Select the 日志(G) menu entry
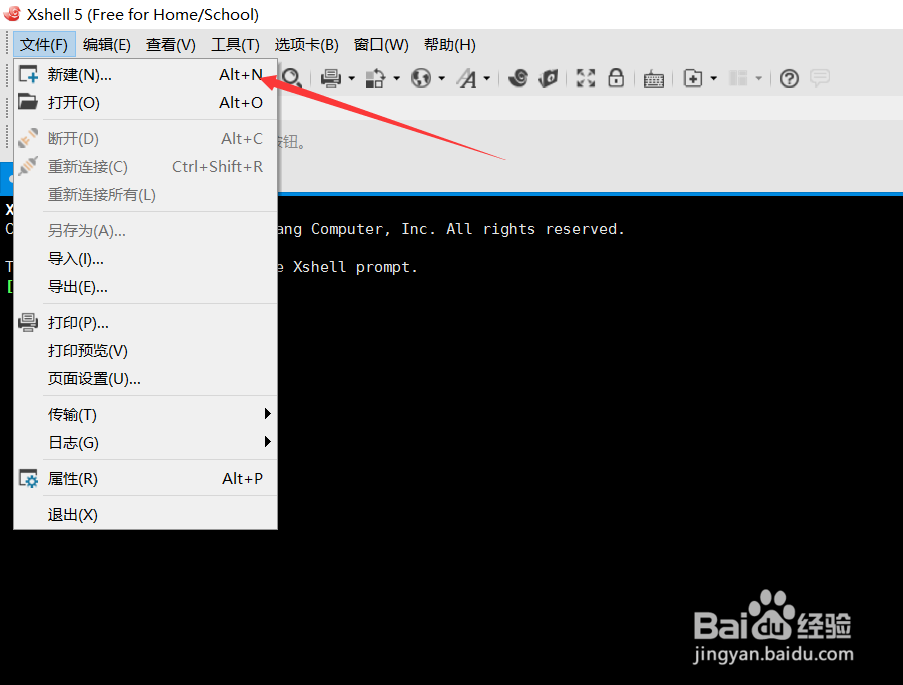The image size is (903, 685). 145,443
